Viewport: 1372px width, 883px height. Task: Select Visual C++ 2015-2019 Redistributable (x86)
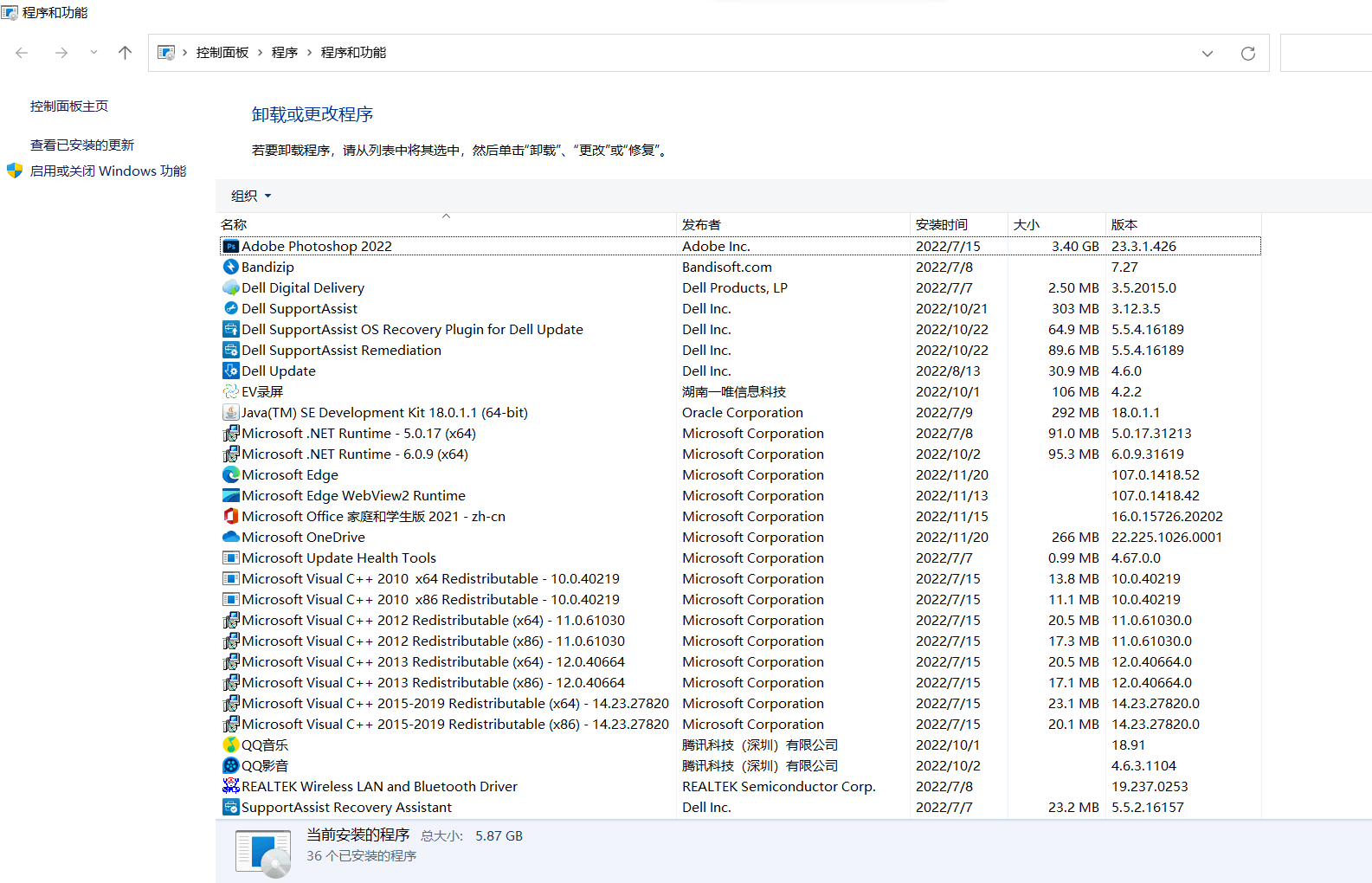coord(740,725)
